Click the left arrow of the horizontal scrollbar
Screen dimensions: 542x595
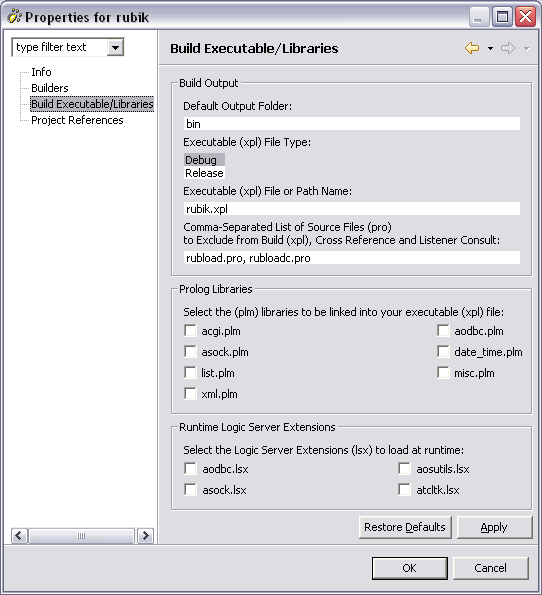[x=19, y=536]
